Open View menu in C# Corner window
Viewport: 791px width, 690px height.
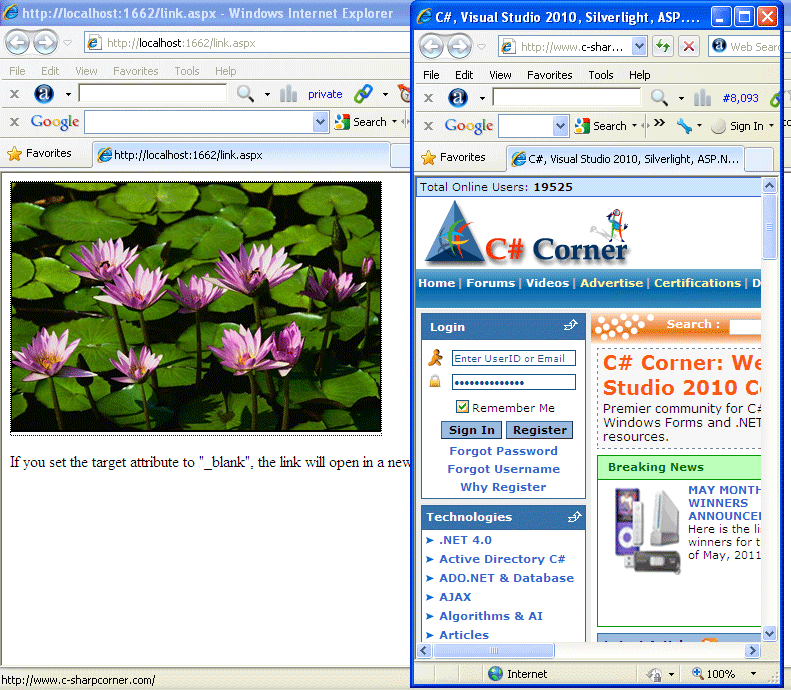500,75
